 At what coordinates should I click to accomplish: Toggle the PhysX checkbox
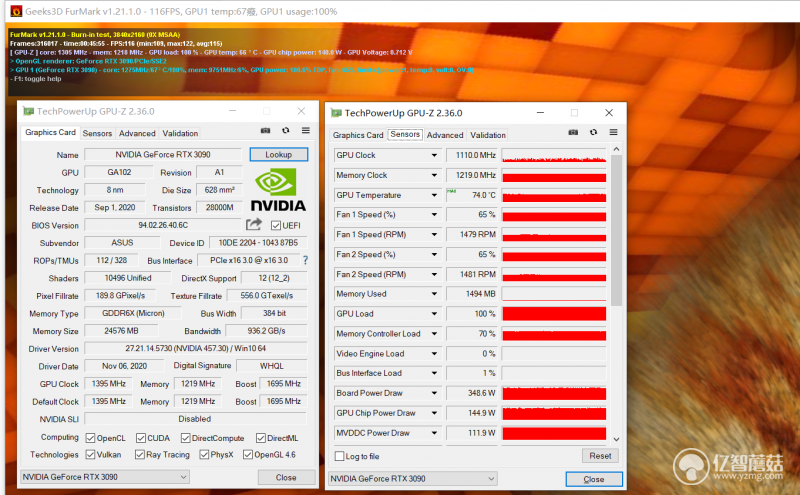tap(204, 454)
